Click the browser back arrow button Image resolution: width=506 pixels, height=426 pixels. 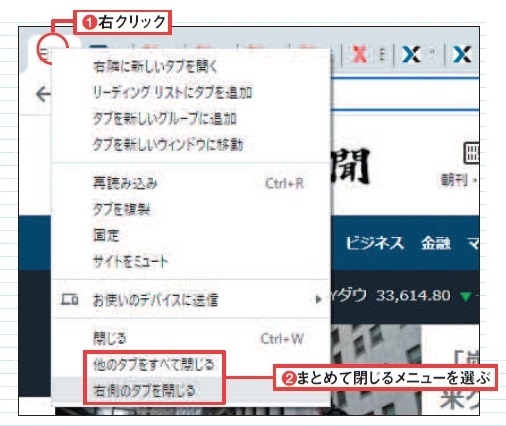coord(43,94)
